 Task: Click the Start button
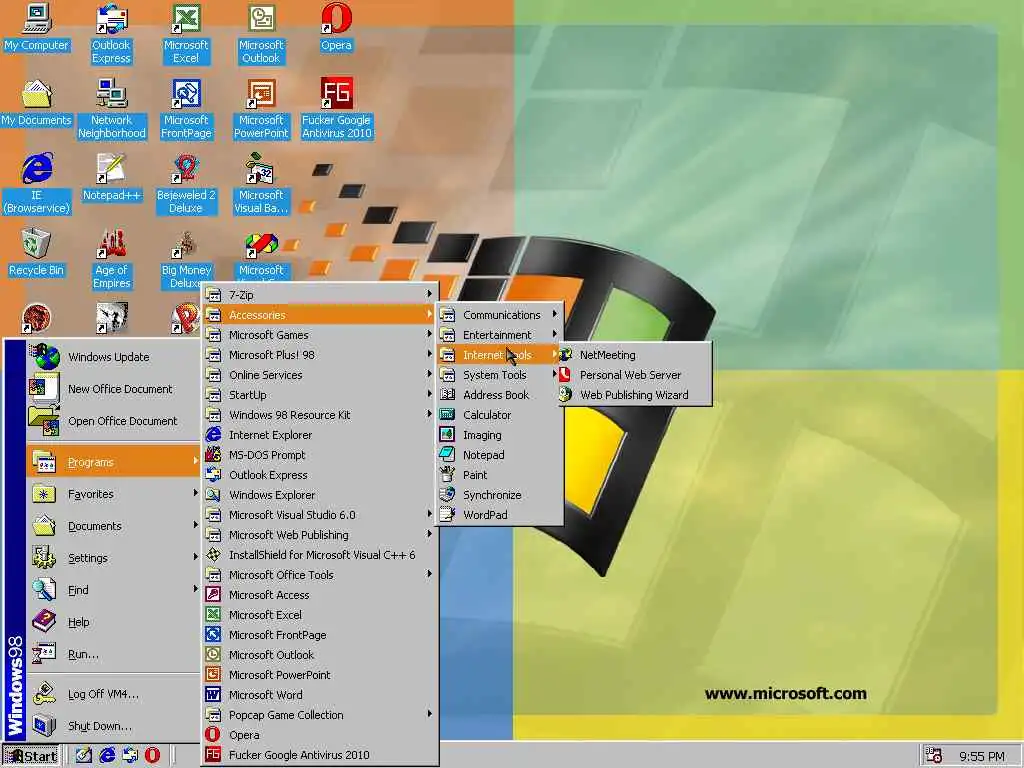click(31, 756)
